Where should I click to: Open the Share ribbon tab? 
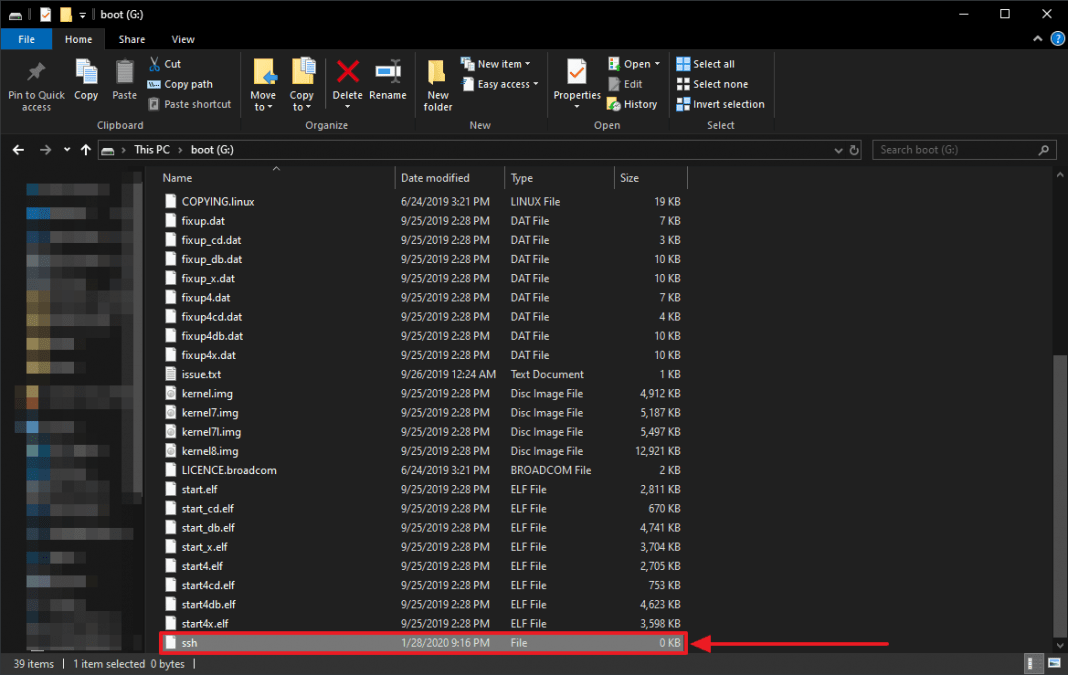[x=132, y=39]
